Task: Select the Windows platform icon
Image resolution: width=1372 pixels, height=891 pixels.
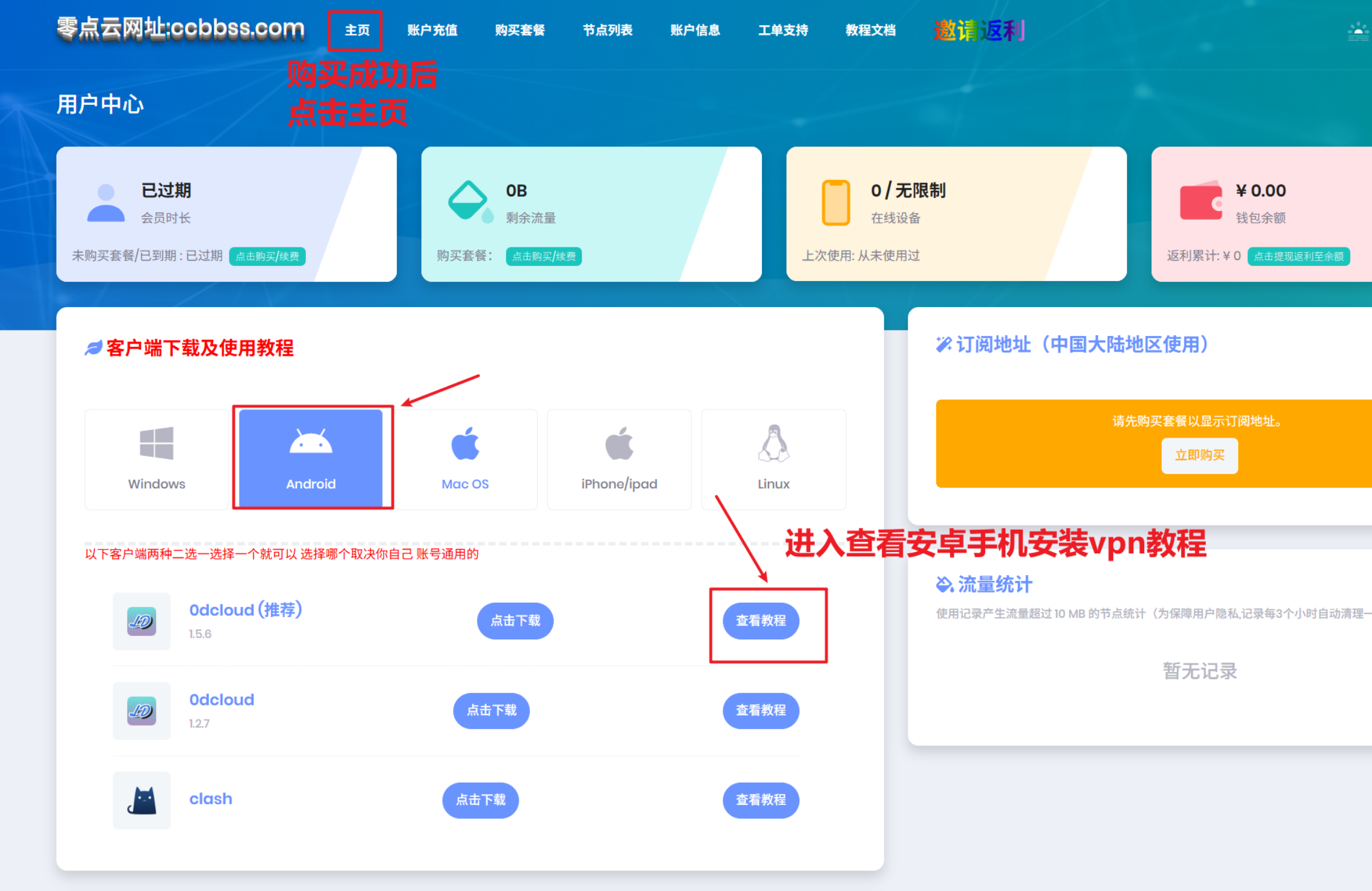Action: (x=157, y=444)
